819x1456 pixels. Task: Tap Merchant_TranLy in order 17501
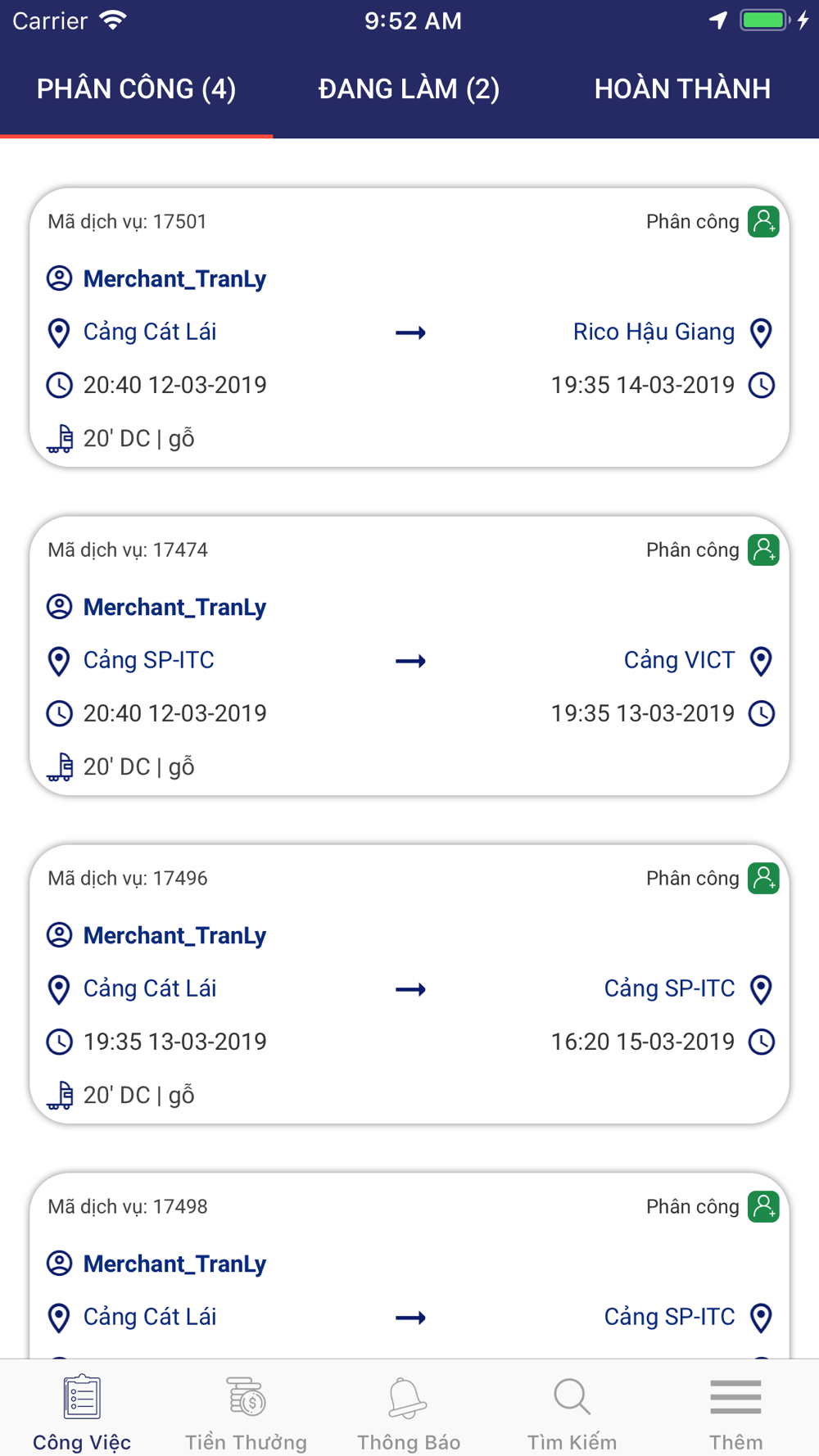point(174,279)
